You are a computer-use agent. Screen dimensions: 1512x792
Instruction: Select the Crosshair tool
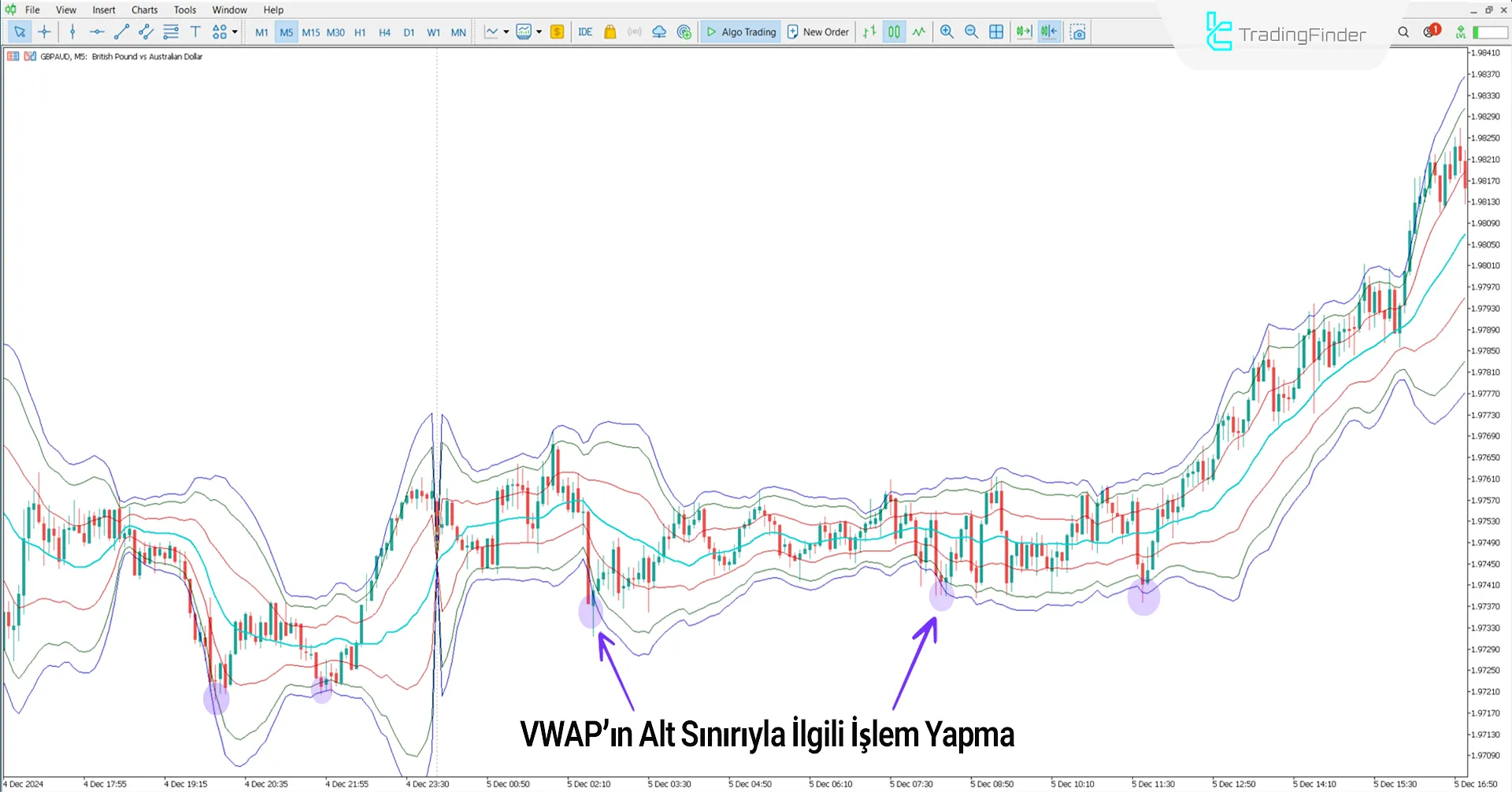click(x=44, y=31)
